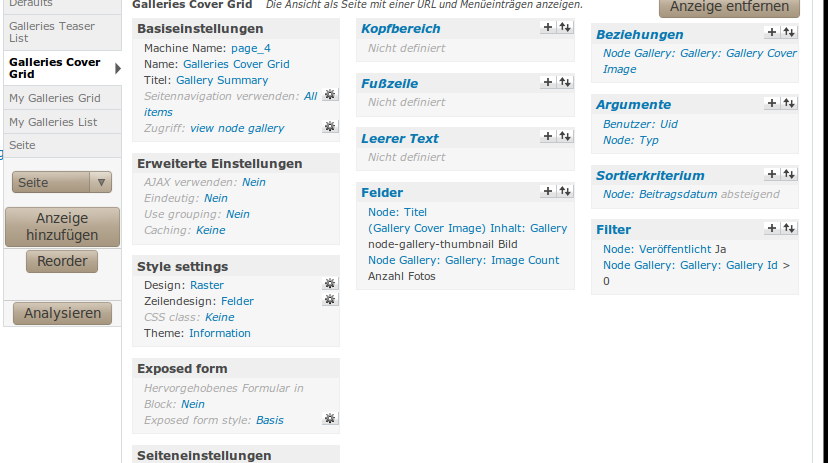The width and height of the screenshot is (828, 463).
Task: Click the Anzeige entfernen button
Action: tap(729, 7)
